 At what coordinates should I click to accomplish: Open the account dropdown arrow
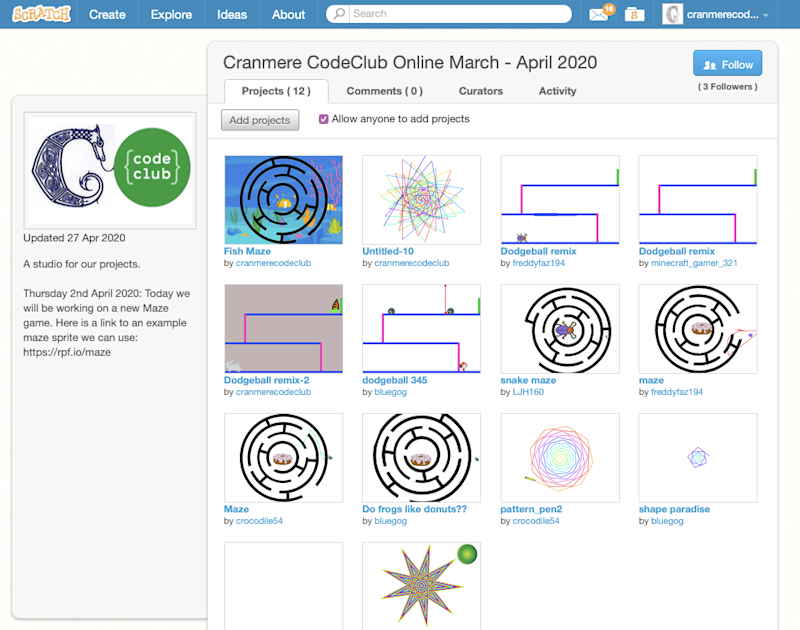tap(766, 15)
